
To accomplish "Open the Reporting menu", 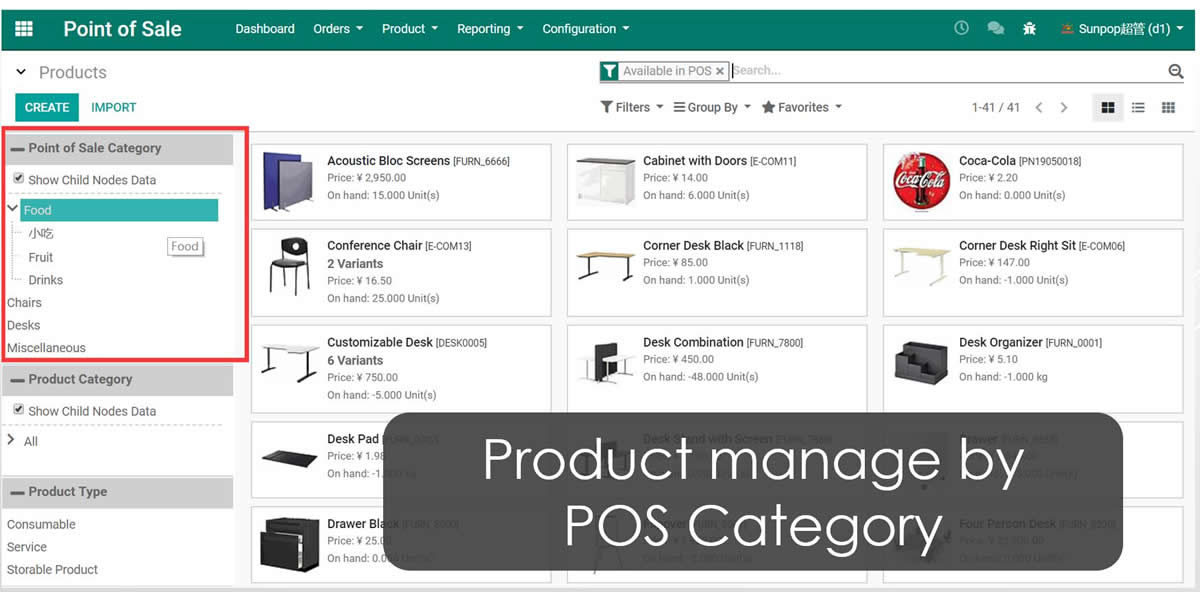I will [489, 29].
